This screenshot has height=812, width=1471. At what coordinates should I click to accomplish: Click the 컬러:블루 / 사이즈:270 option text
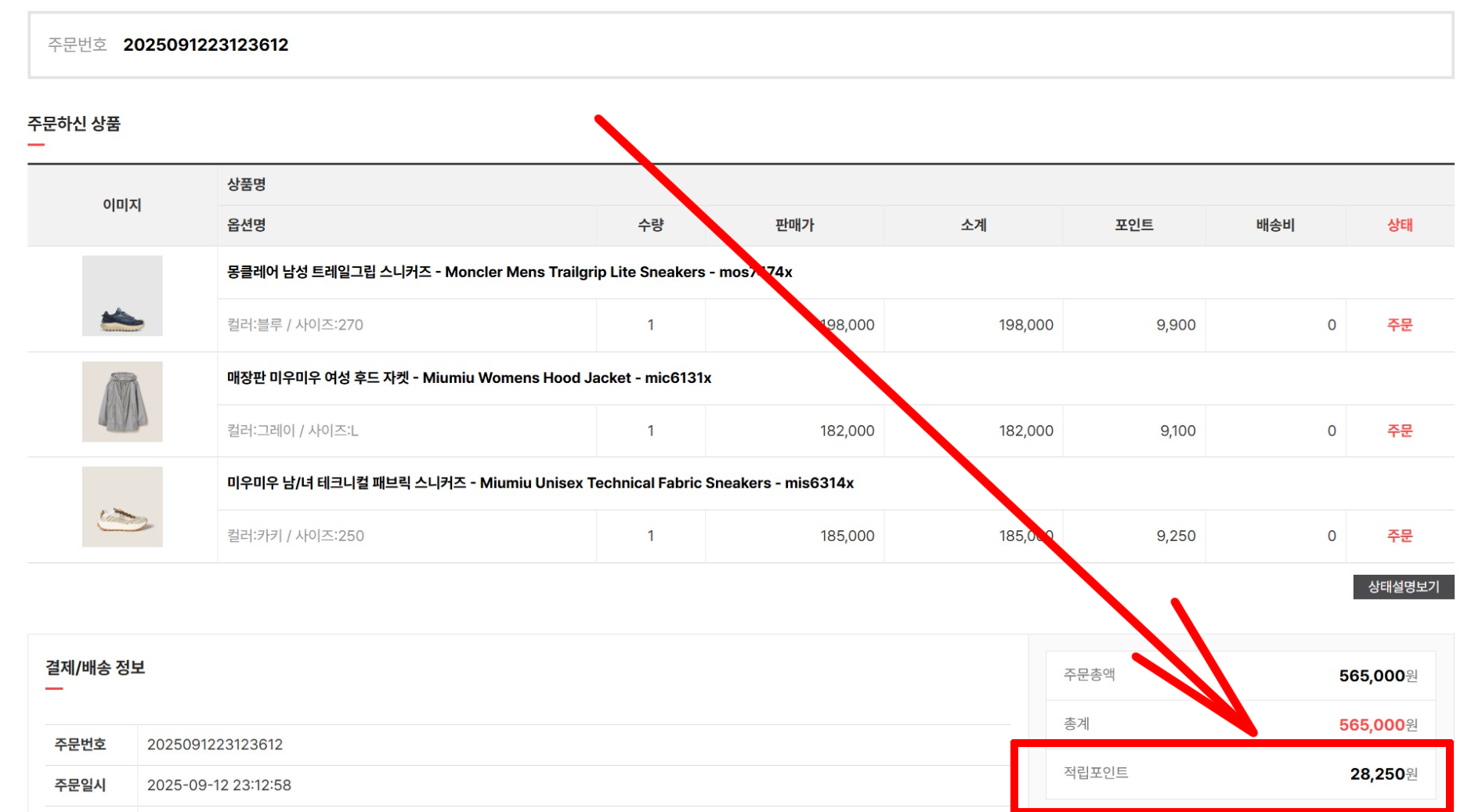point(295,325)
